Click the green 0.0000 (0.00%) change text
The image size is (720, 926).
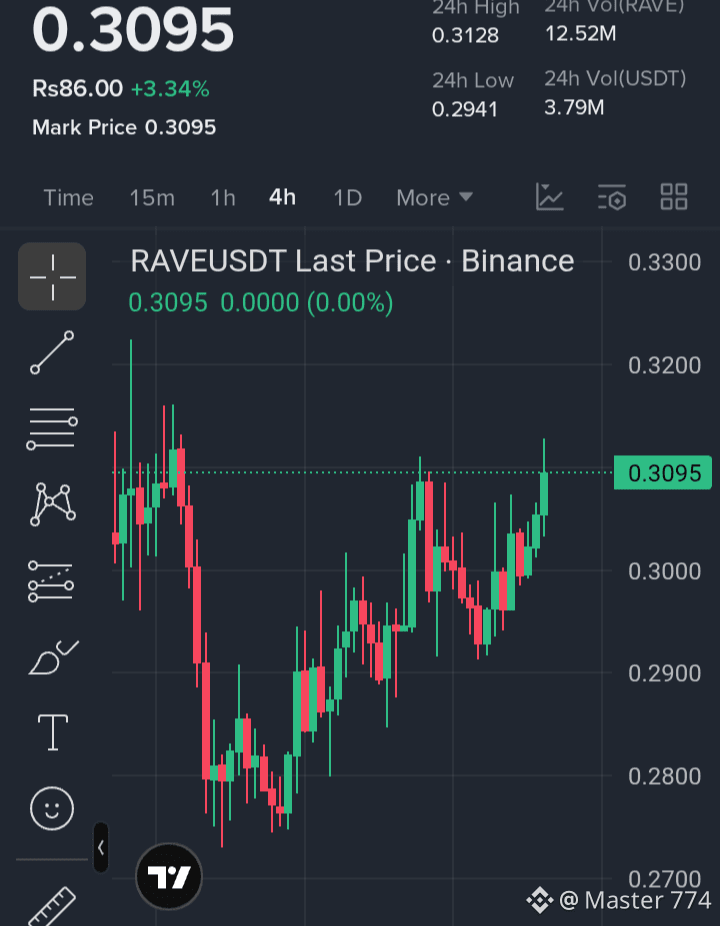tap(307, 303)
